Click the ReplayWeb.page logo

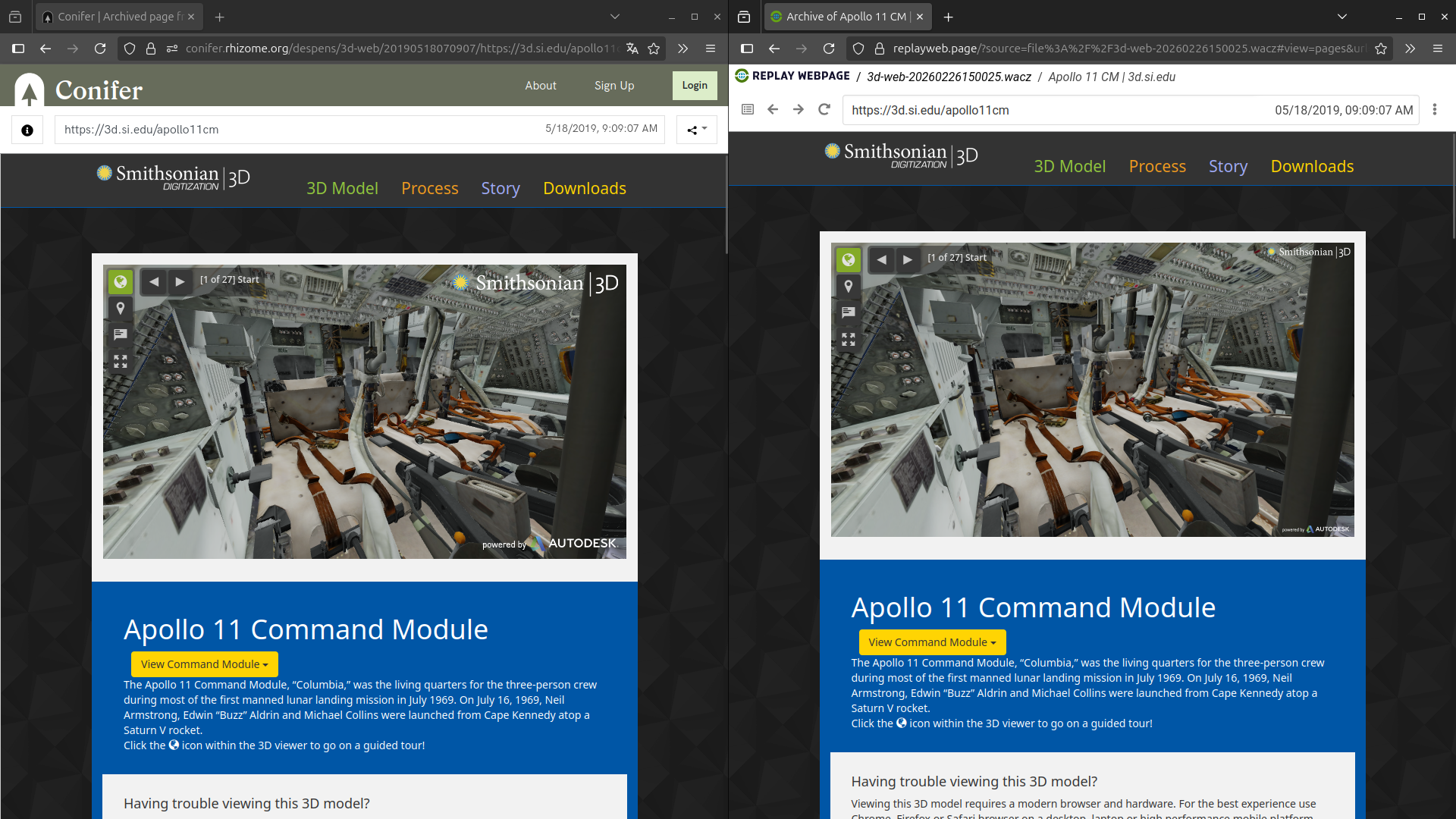click(x=792, y=76)
